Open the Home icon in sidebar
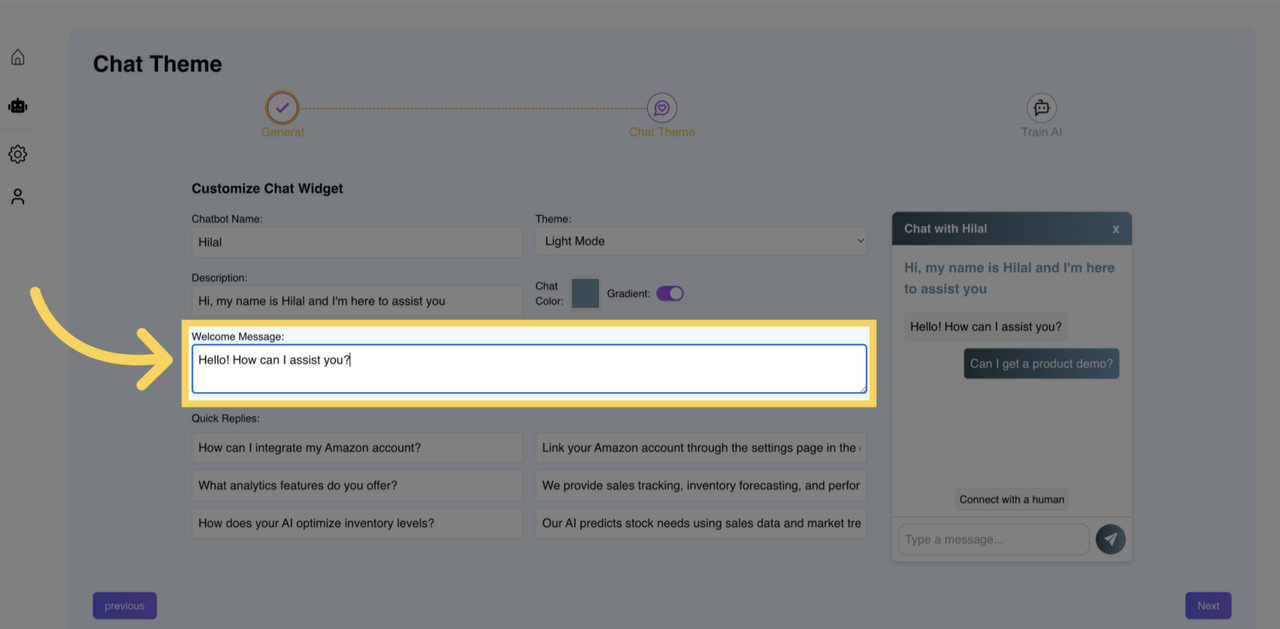This screenshot has height=629, width=1280. (18, 58)
